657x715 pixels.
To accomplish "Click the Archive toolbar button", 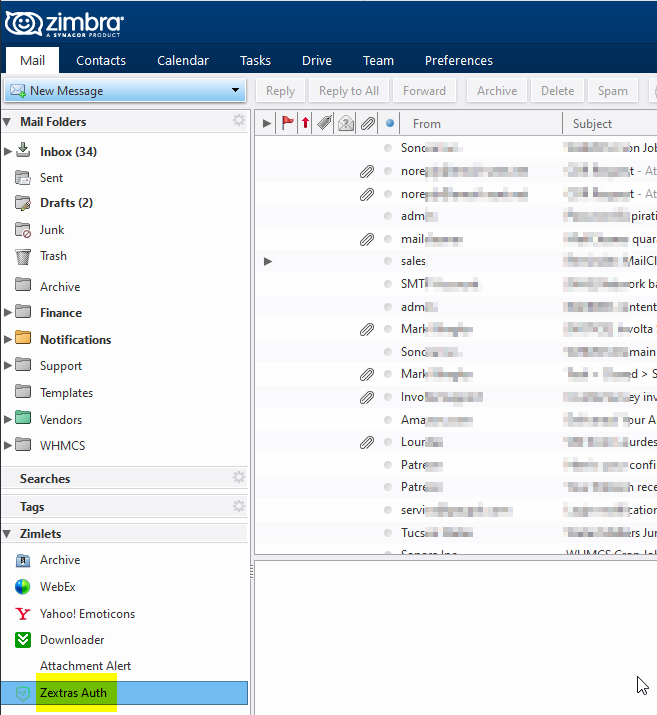I will [497, 91].
